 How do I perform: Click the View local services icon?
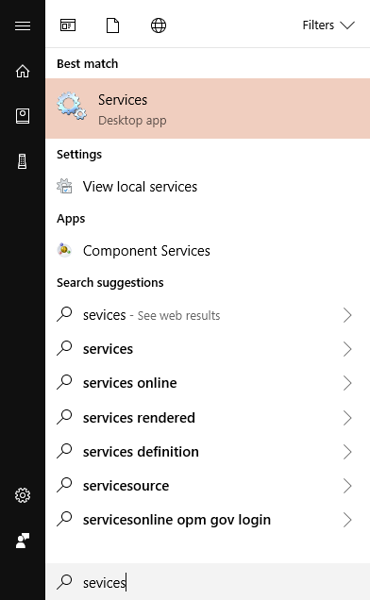pyautogui.click(x=64, y=186)
